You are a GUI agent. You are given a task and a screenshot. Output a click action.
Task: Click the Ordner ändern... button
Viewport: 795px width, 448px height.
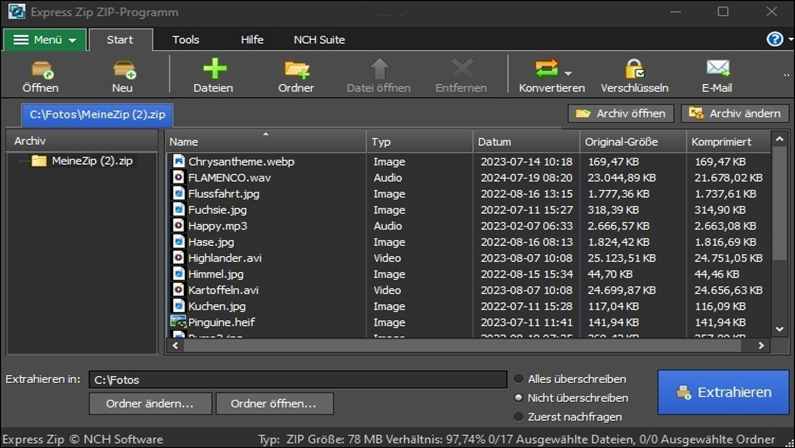point(150,403)
